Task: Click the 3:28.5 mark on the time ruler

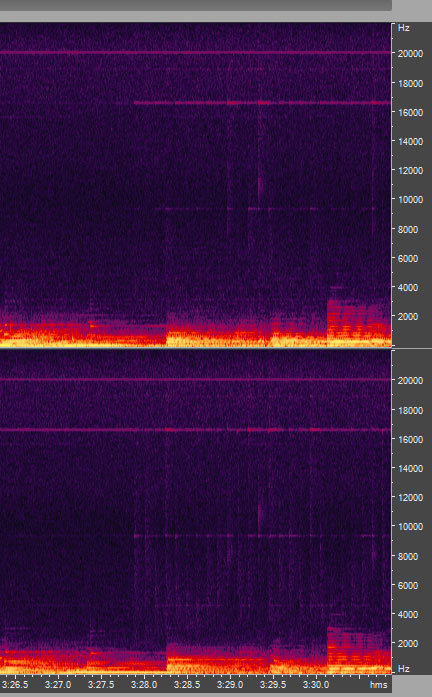Action: click(187, 685)
